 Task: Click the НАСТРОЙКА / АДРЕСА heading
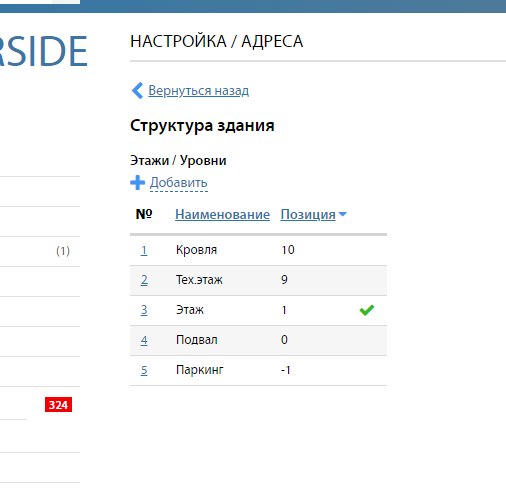[217, 41]
